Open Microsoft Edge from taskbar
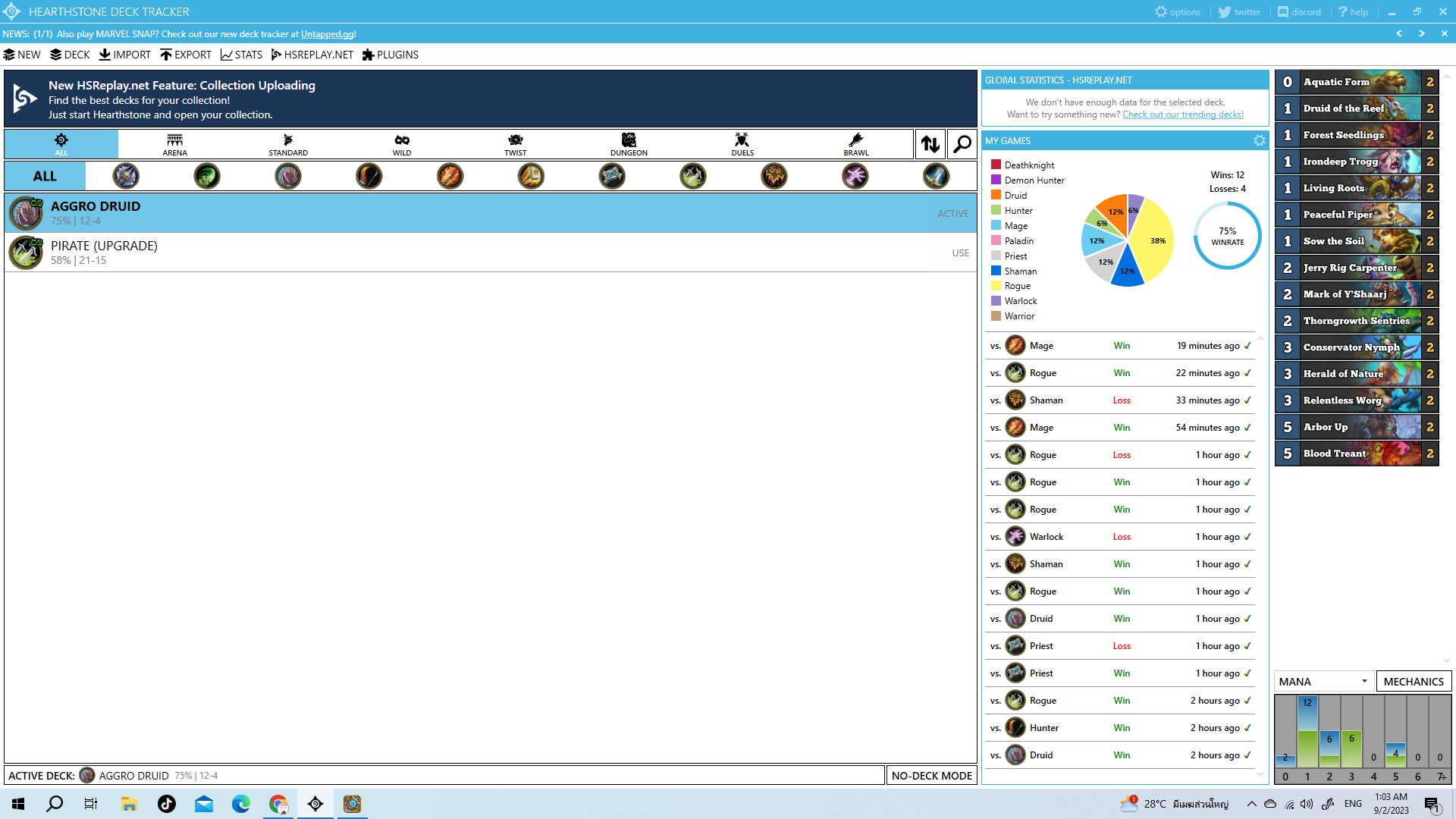 pos(241,804)
